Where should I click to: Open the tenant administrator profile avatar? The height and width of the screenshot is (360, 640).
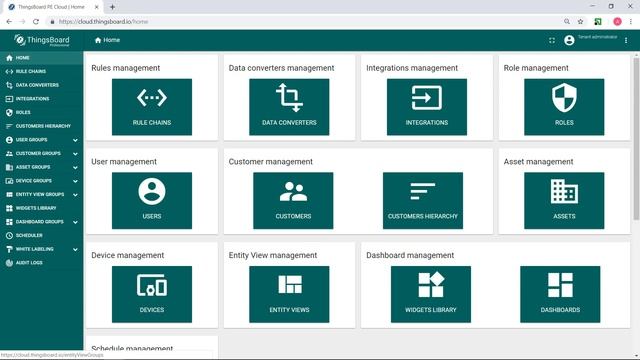click(569, 40)
